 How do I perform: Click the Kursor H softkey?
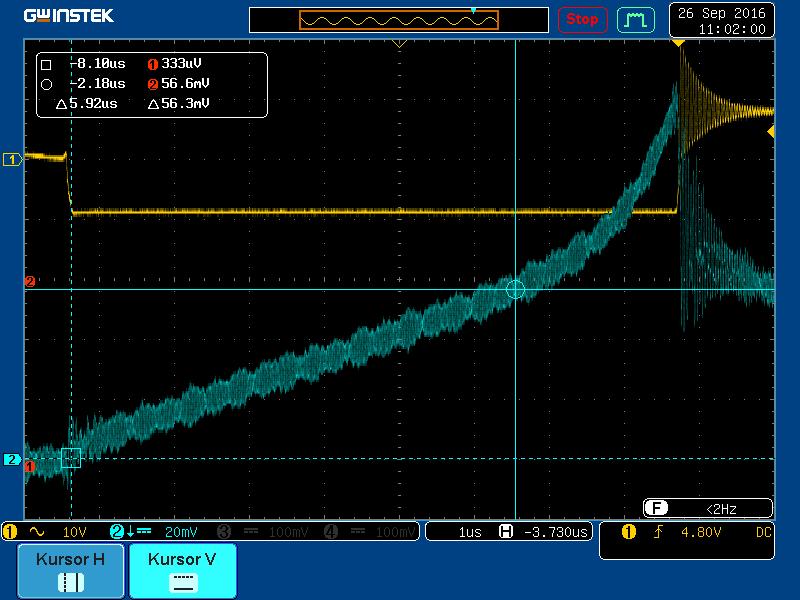tap(70, 570)
